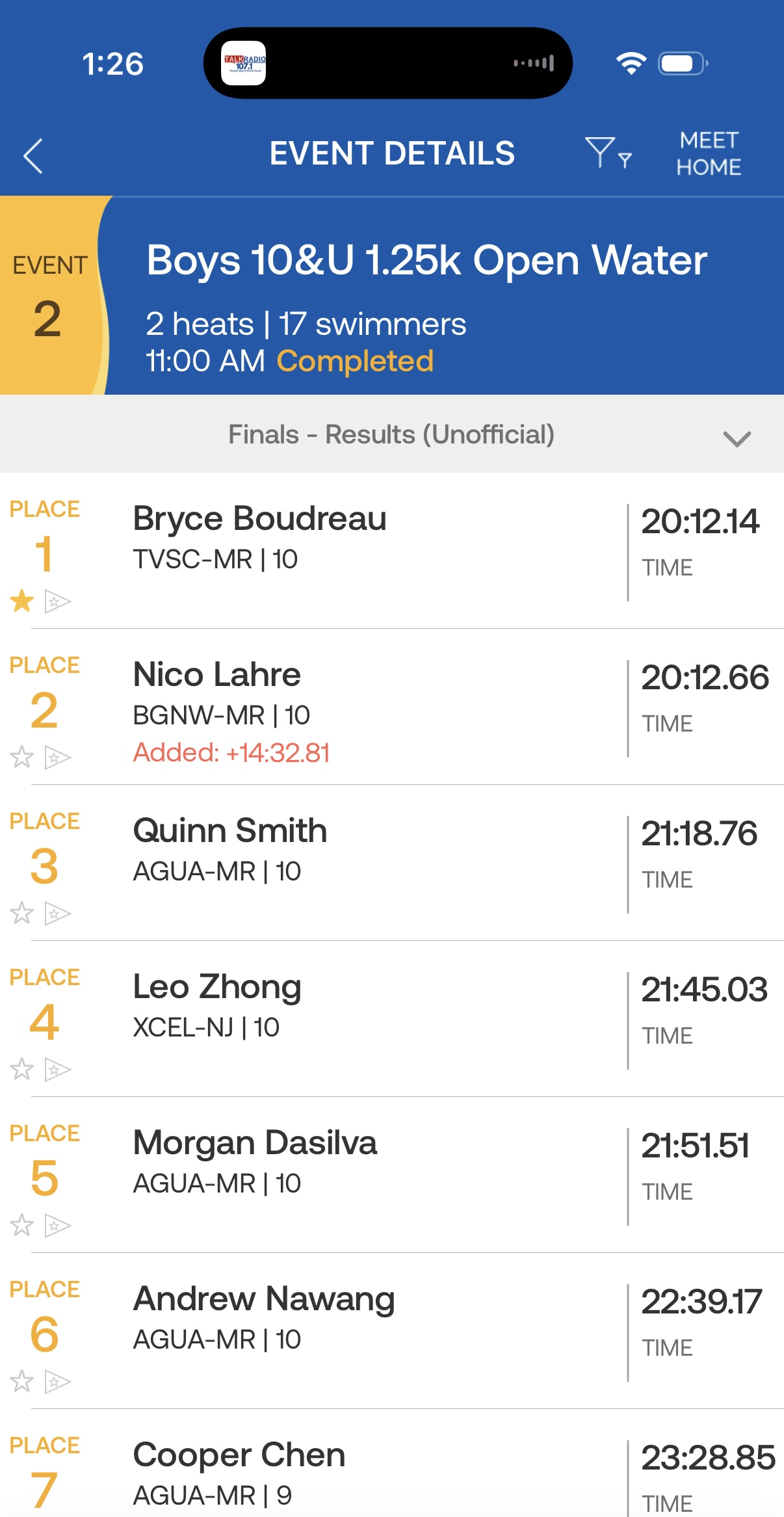Viewport: 784px width, 1517px height.
Task: Open the Finals - Results (Unofficial) selector
Action: [x=391, y=434]
